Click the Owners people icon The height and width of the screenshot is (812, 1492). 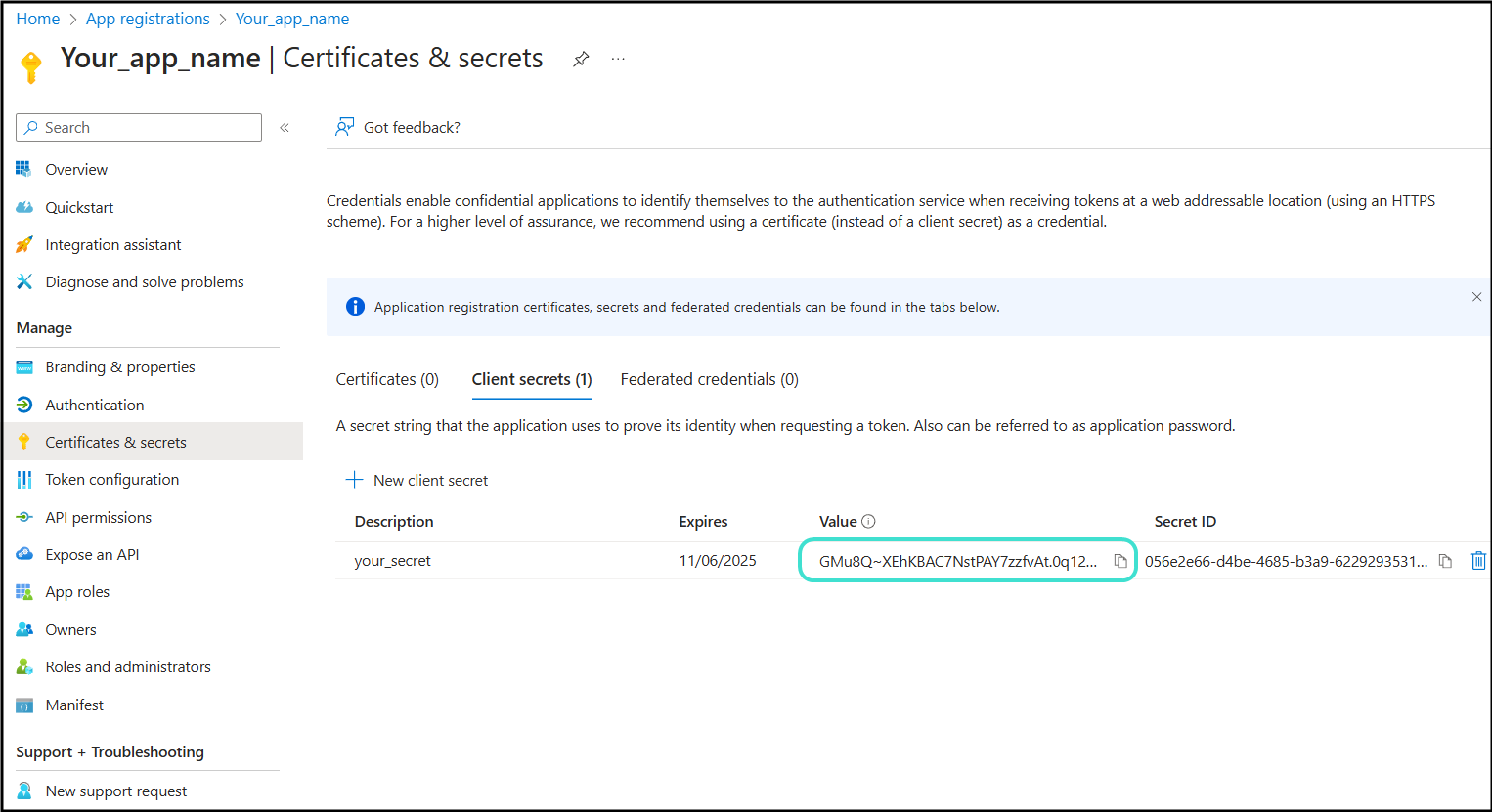(x=24, y=629)
